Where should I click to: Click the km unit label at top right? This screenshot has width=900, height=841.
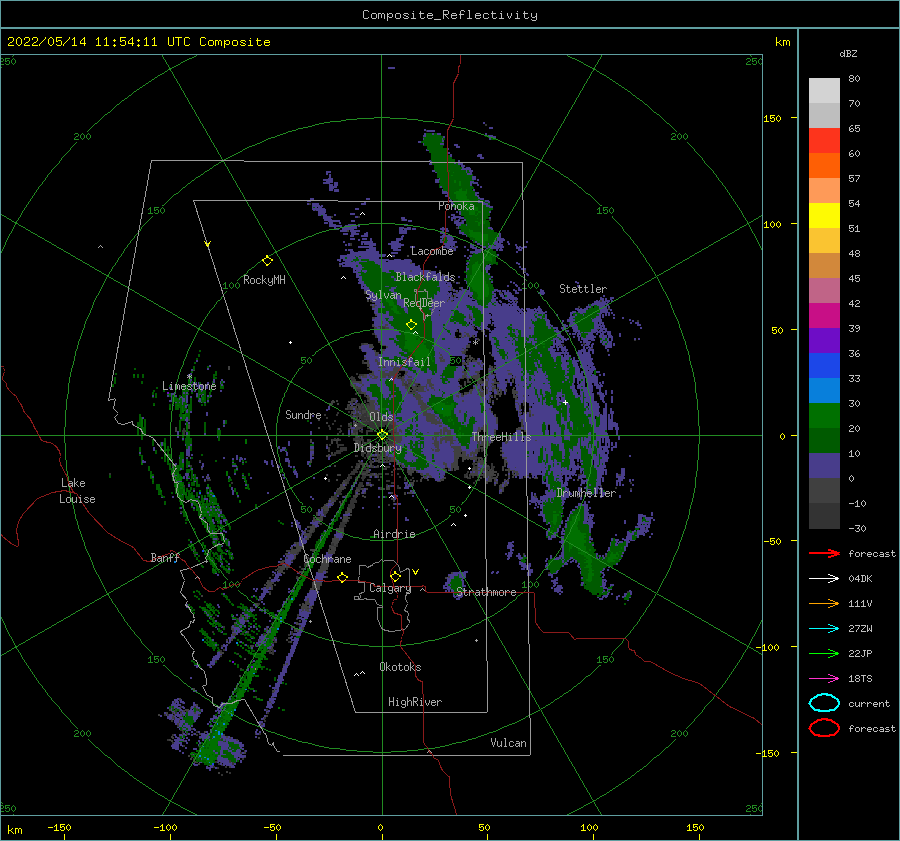coord(782,42)
